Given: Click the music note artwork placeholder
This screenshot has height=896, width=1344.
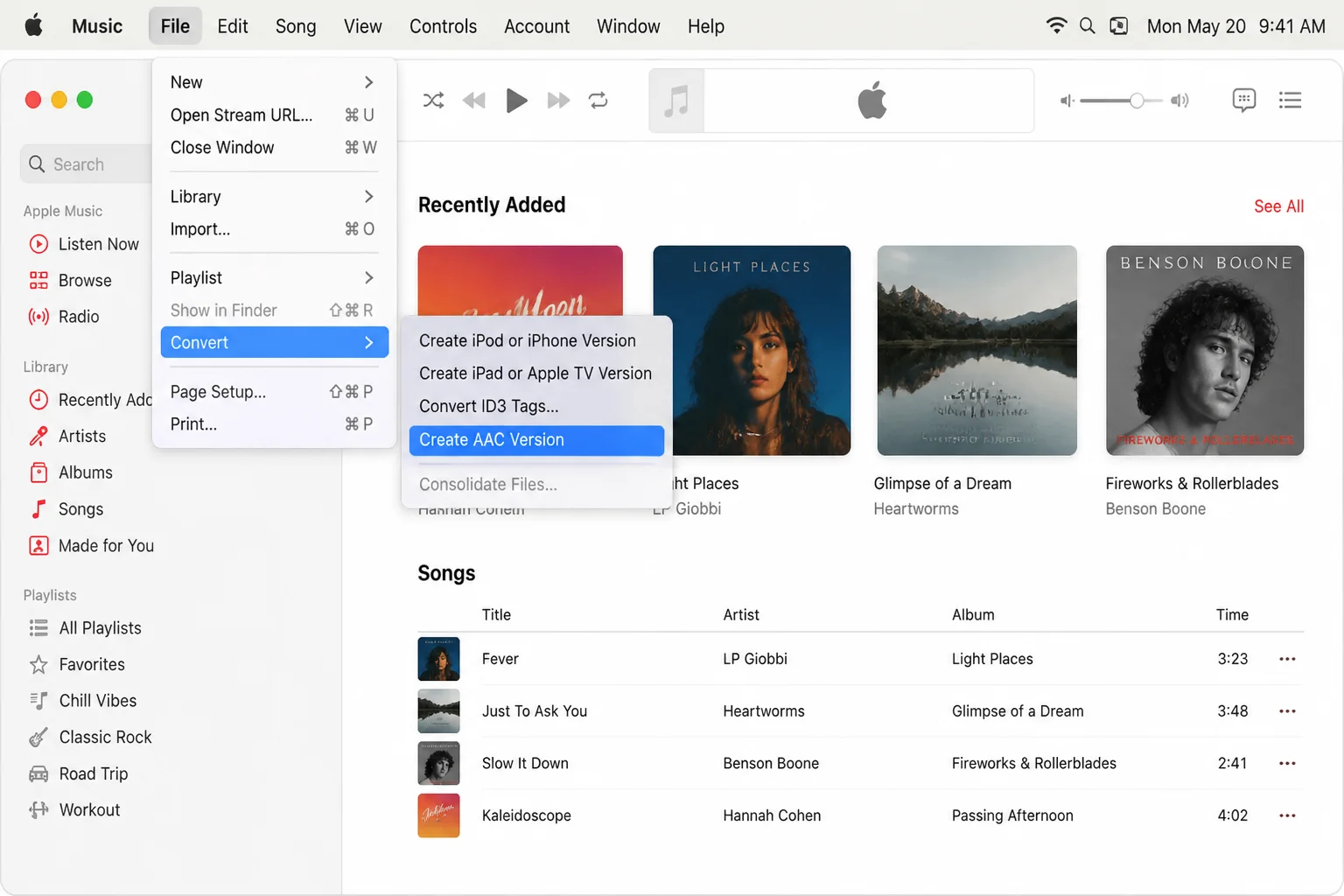Looking at the screenshot, I should pos(676,101).
